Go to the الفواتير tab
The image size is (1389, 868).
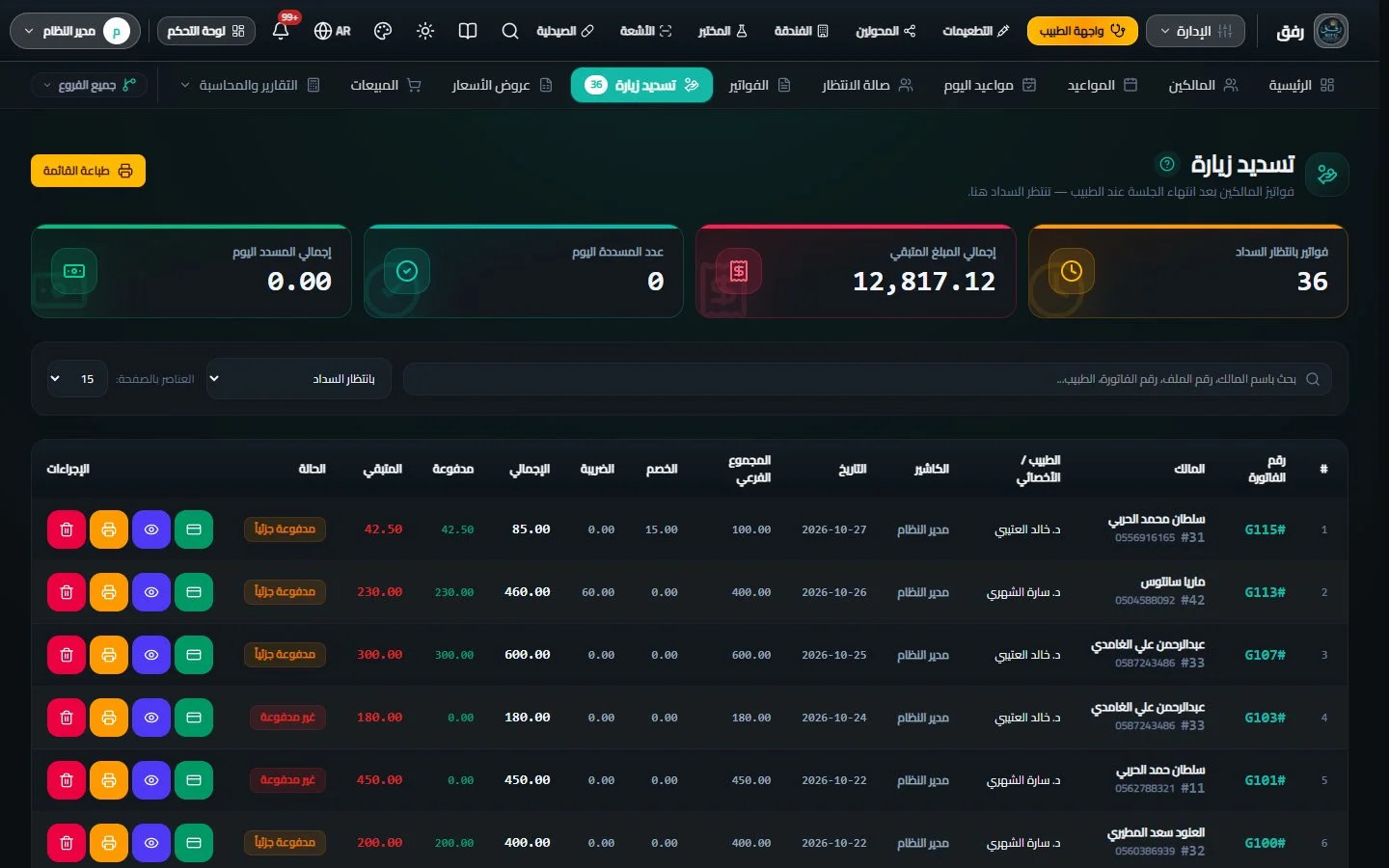(759, 85)
